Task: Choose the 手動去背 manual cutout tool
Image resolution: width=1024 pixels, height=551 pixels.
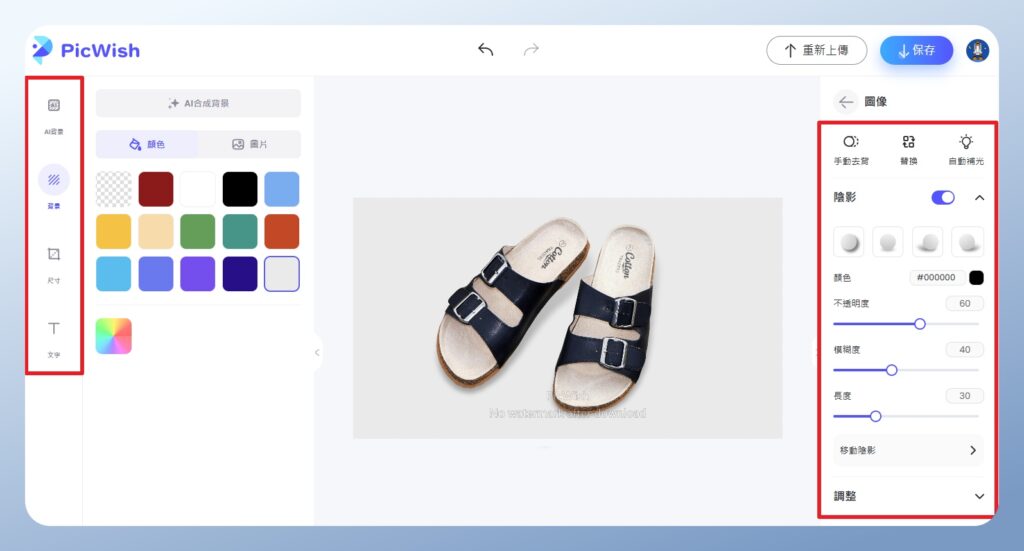Action: (851, 148)
